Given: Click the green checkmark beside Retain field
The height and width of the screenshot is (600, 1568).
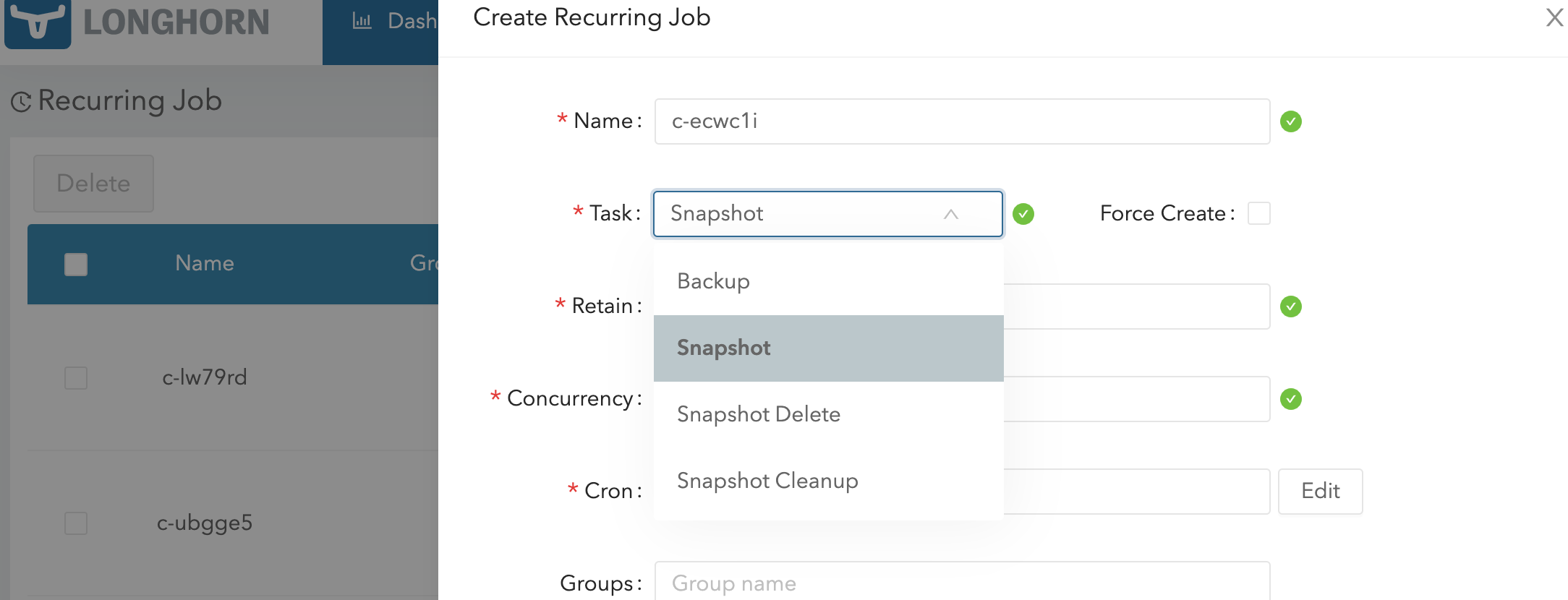Looking at the screenshot, I should (x=1292, y=307).
